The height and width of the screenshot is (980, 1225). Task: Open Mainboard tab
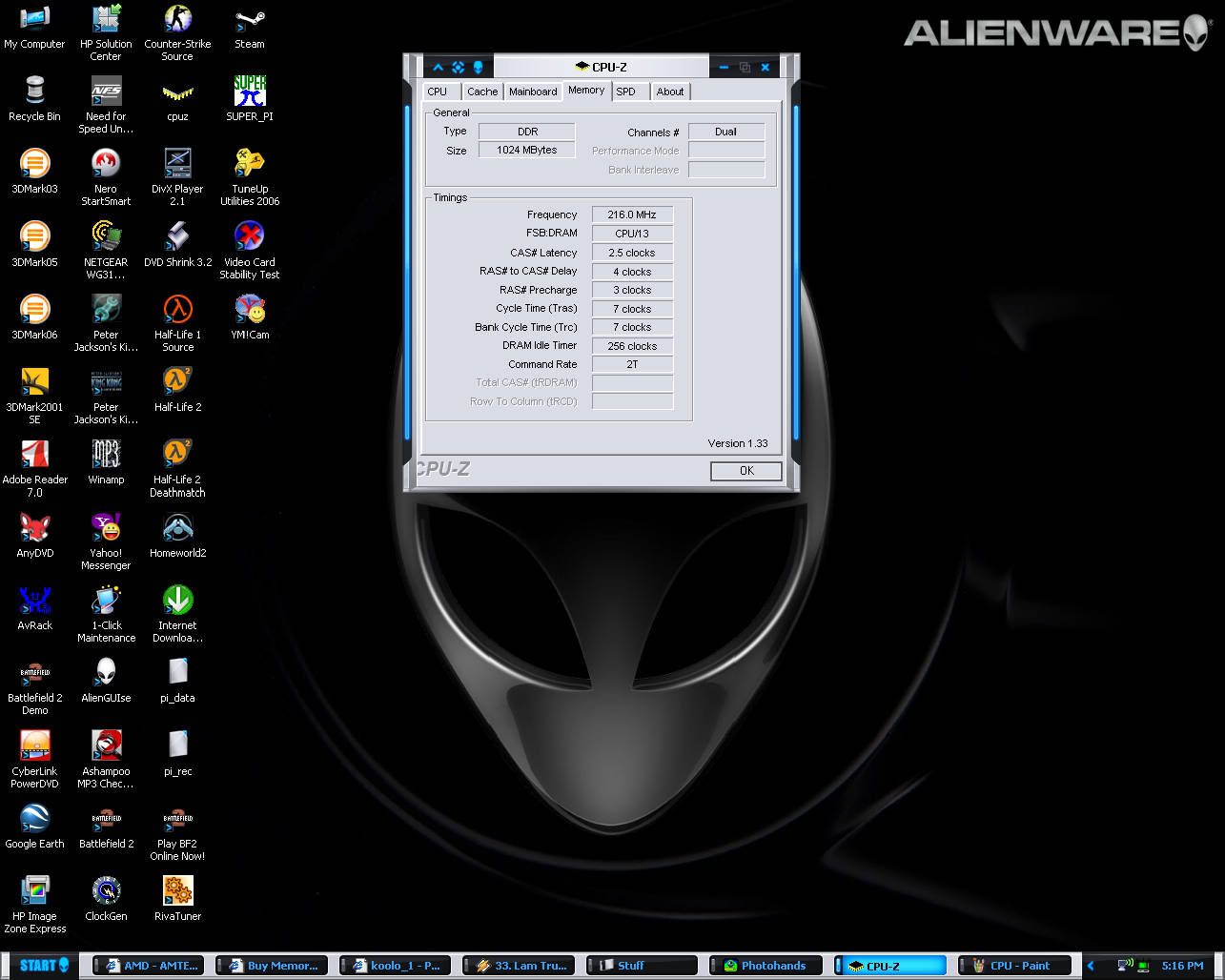tap(533, 92)
